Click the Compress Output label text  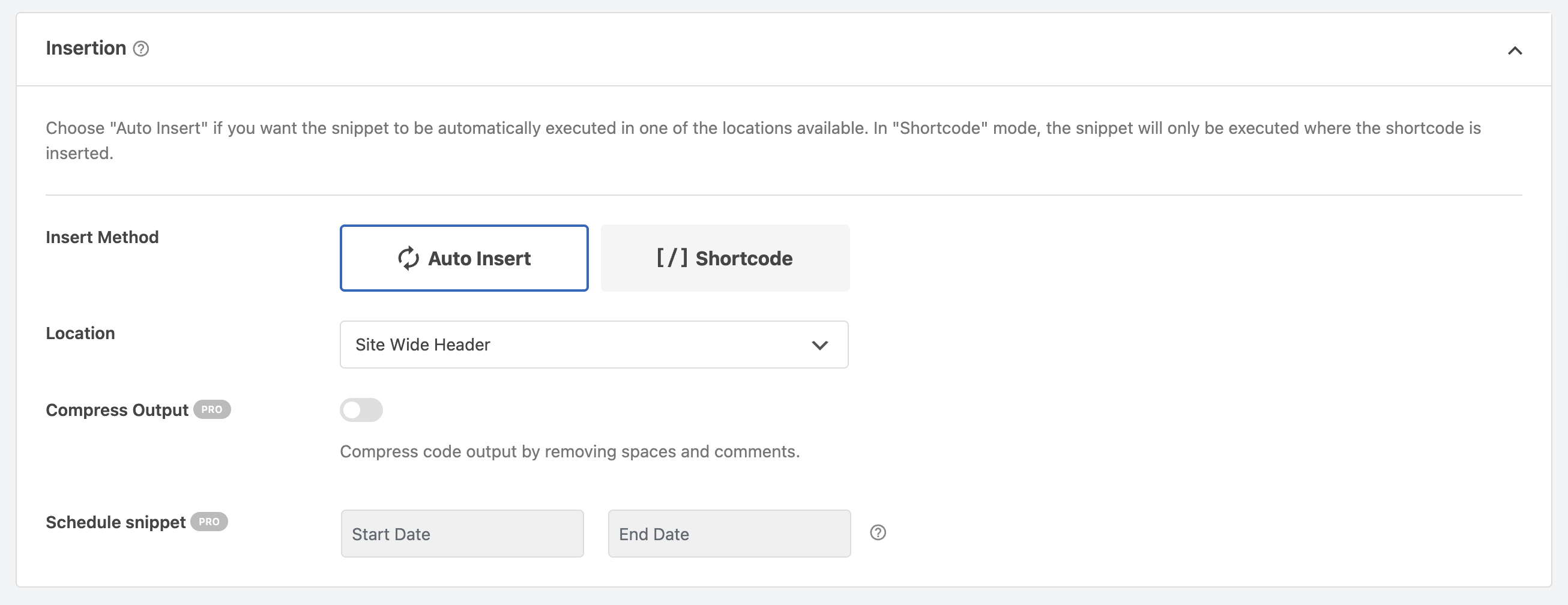[x=117, y=410]
